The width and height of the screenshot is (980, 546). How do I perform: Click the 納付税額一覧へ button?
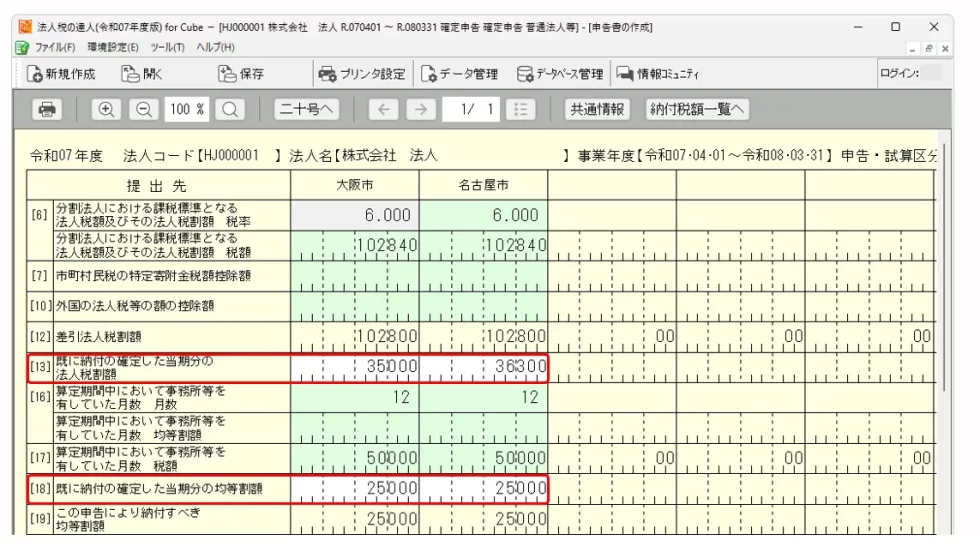698,109
